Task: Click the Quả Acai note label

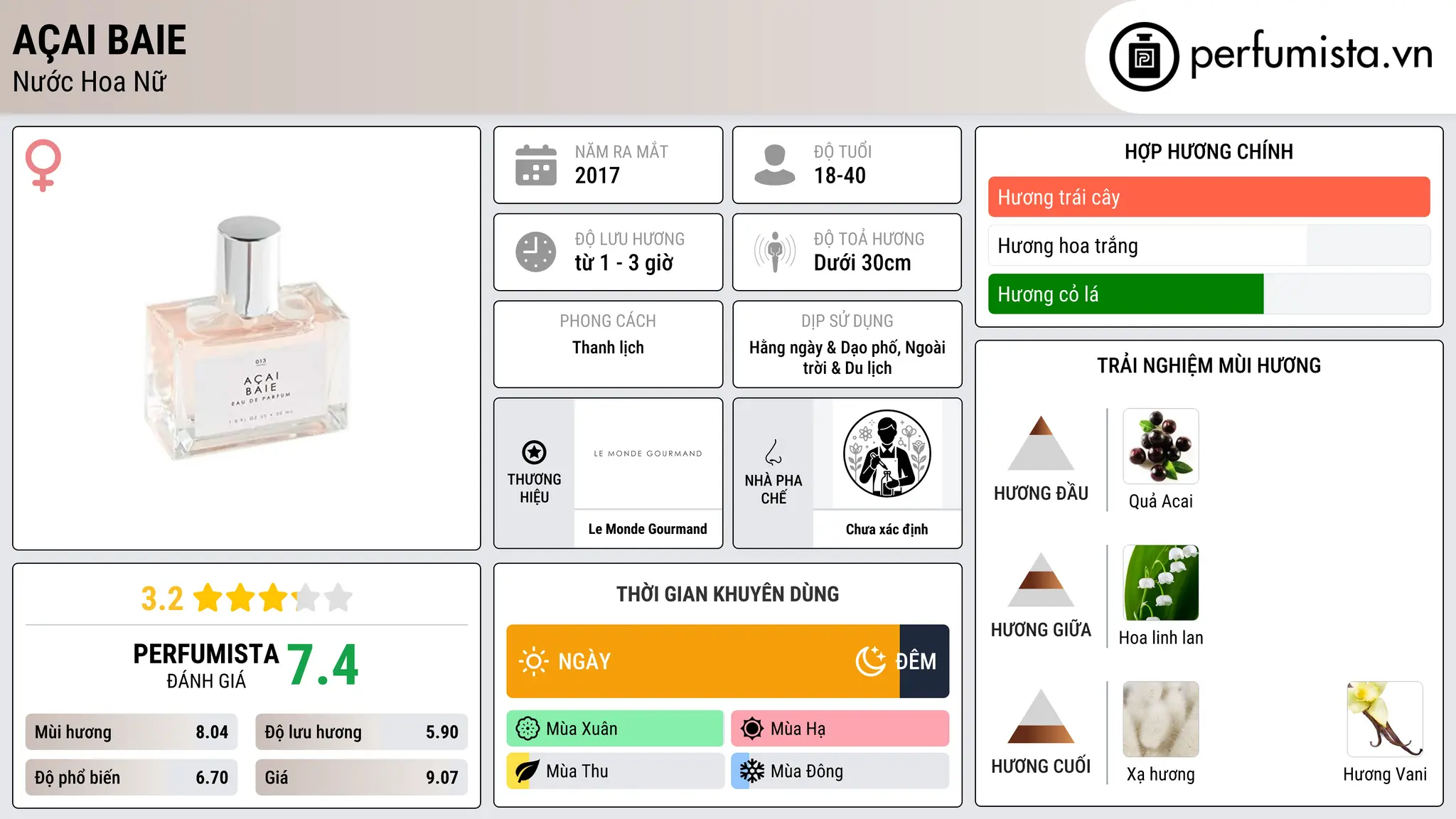Action: 1161,501
